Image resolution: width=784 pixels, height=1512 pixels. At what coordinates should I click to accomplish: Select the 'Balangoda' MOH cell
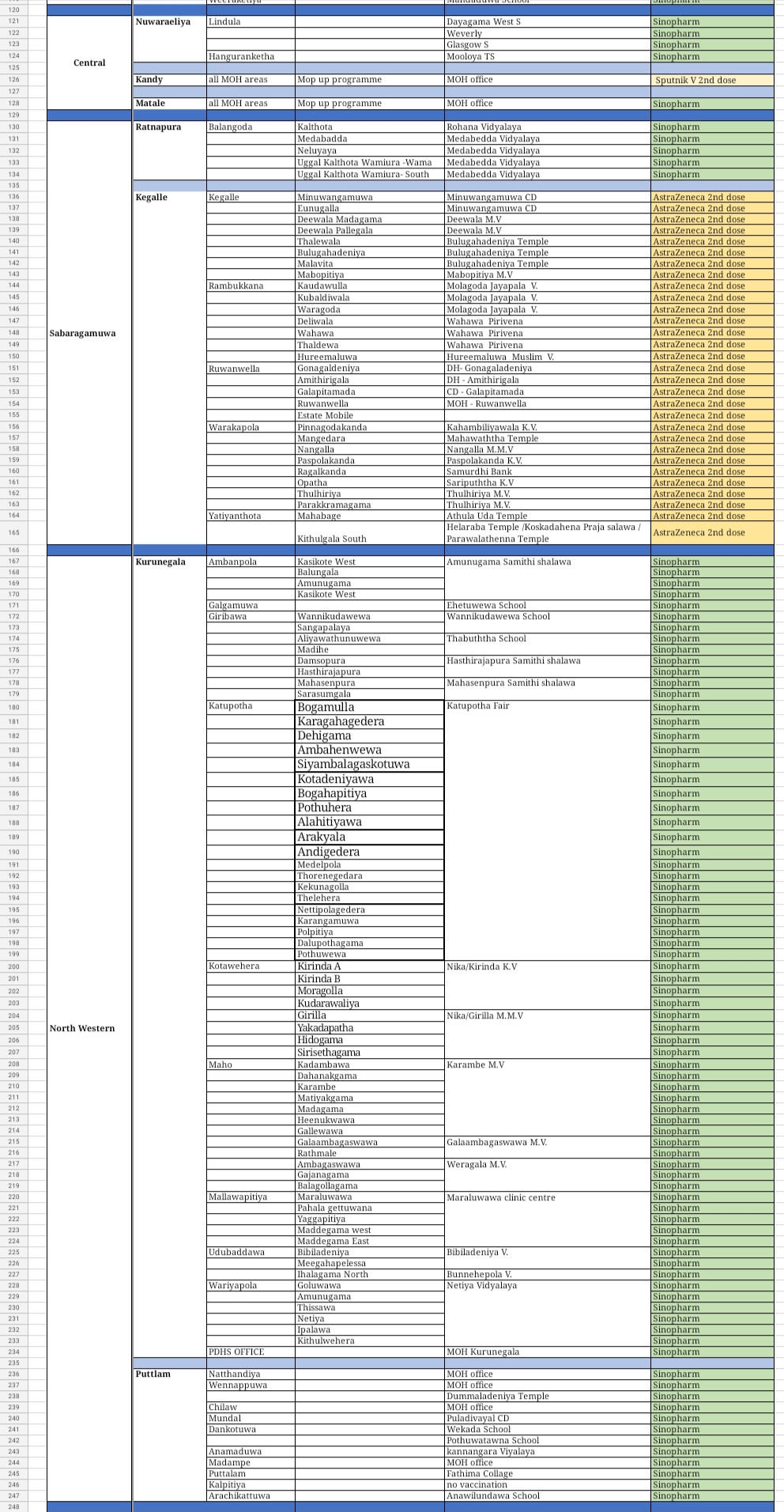pos(251,127)
